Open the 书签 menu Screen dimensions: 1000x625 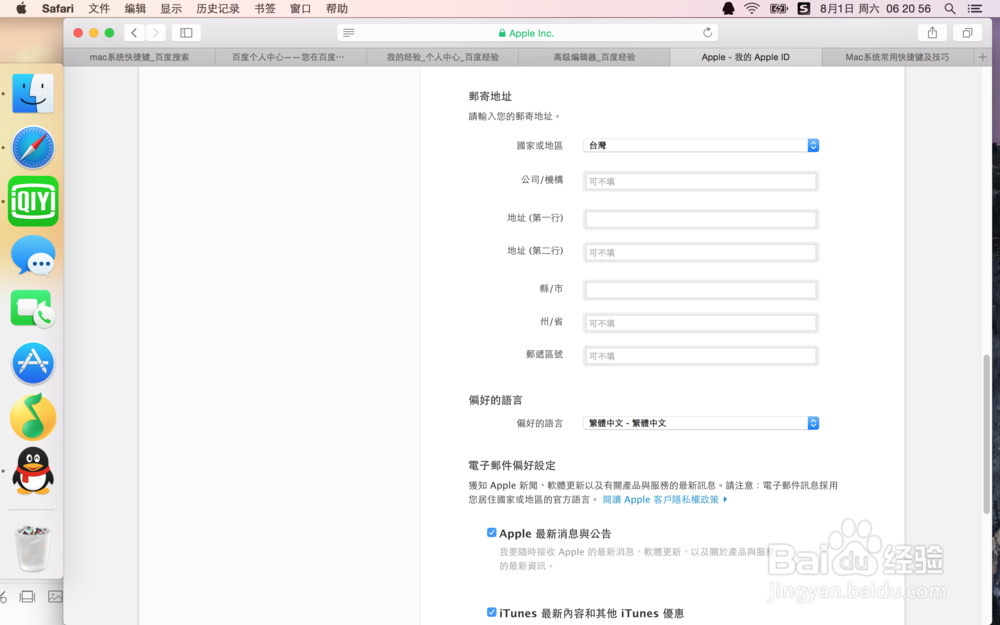tap(265, 8)
